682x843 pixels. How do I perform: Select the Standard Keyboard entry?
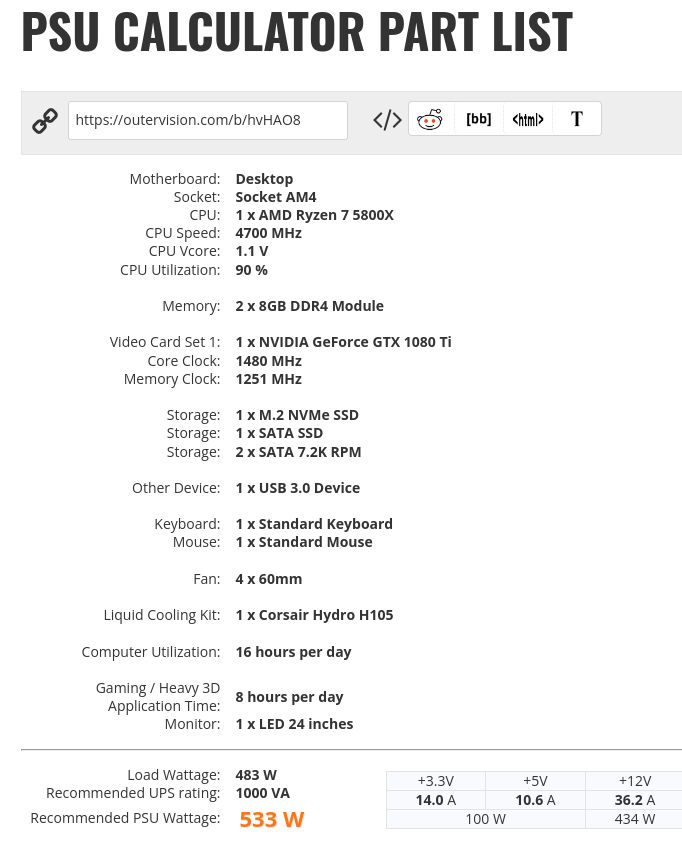click(x=314, y=524)
